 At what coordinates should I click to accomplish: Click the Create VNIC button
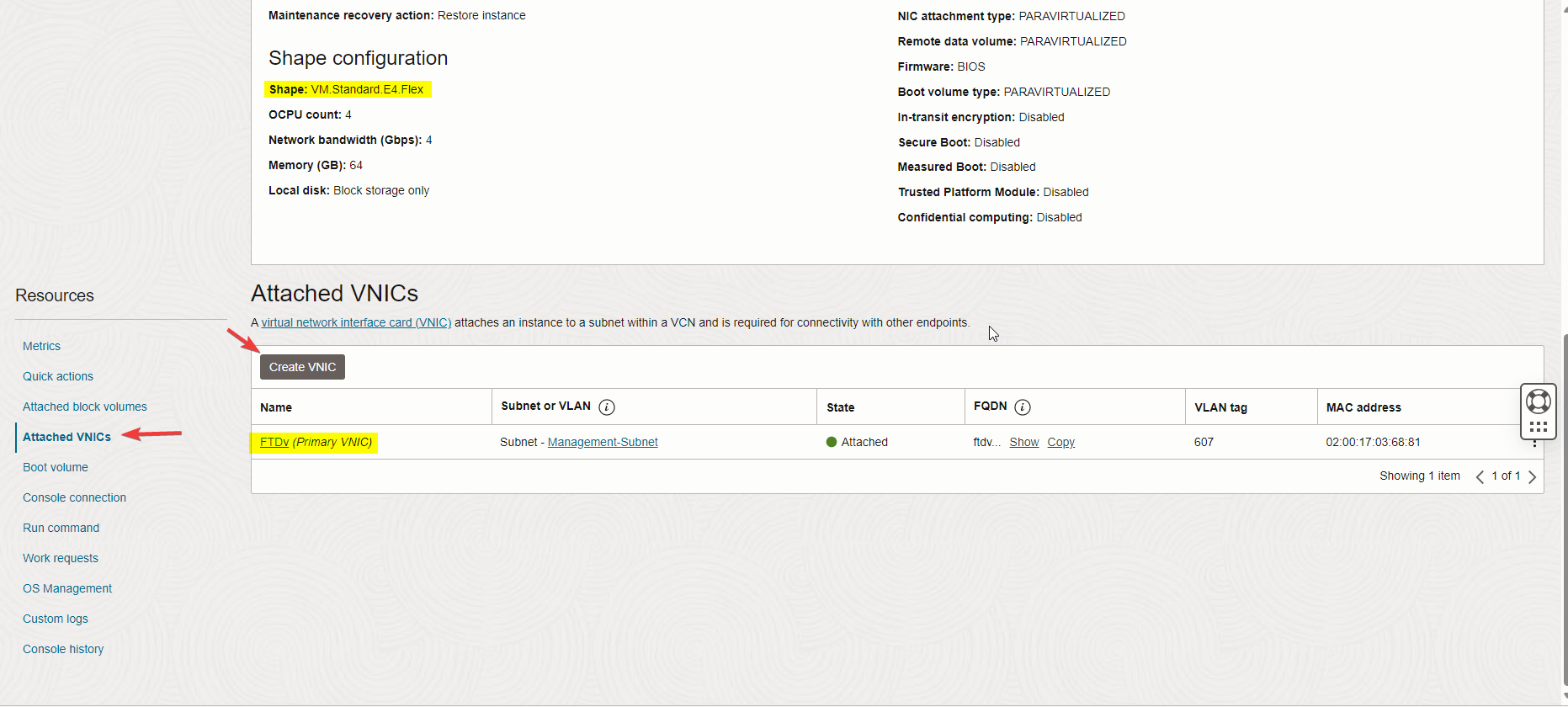click(302, 367)
